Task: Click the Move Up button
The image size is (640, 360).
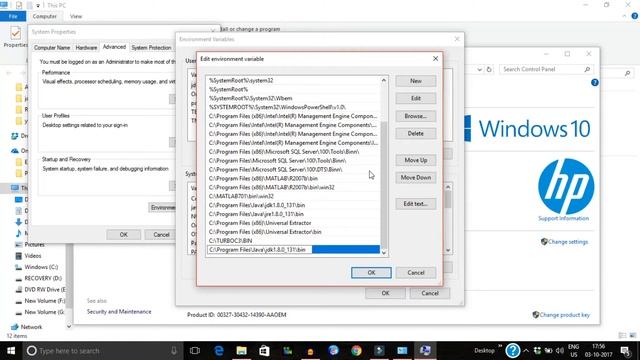Action: pyautogui.click(x=416, y=160)
